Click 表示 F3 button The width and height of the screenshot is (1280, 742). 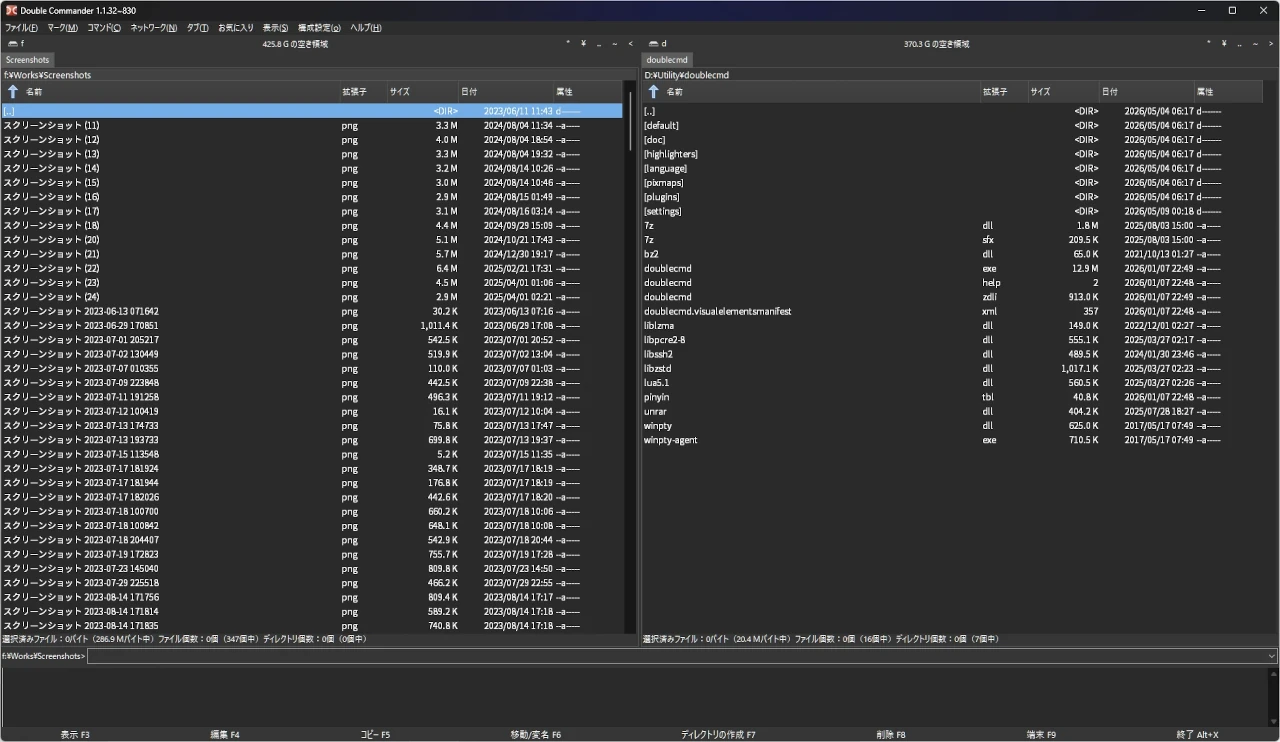(75, 735)
